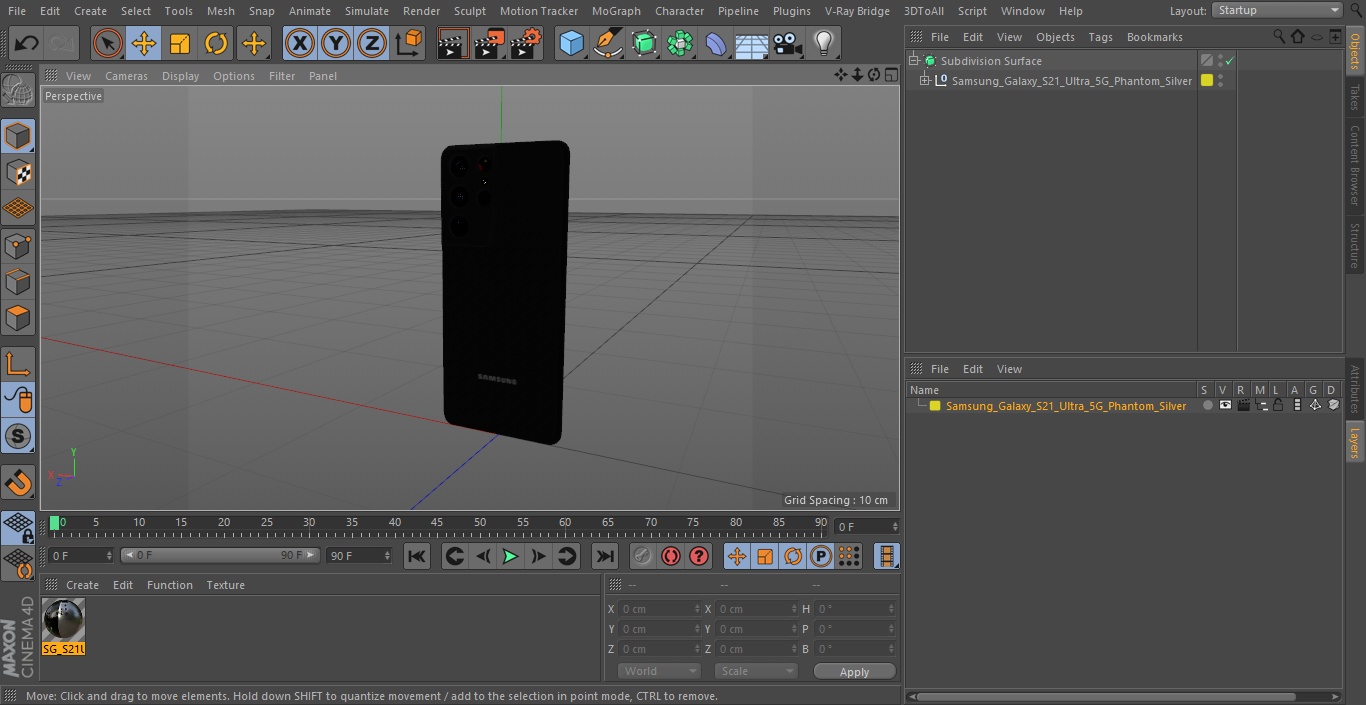Activate the Scale tool
The height and width of the screenshot is (705, 1366).
(180, 43)
